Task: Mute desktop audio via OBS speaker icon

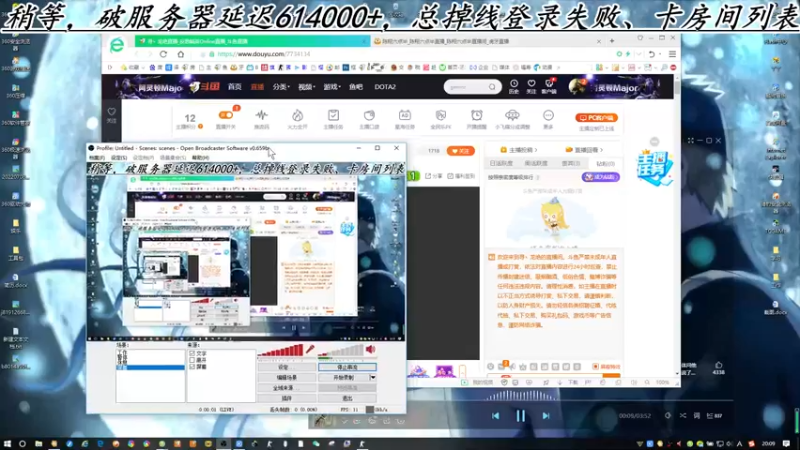Action: (370, 349)
